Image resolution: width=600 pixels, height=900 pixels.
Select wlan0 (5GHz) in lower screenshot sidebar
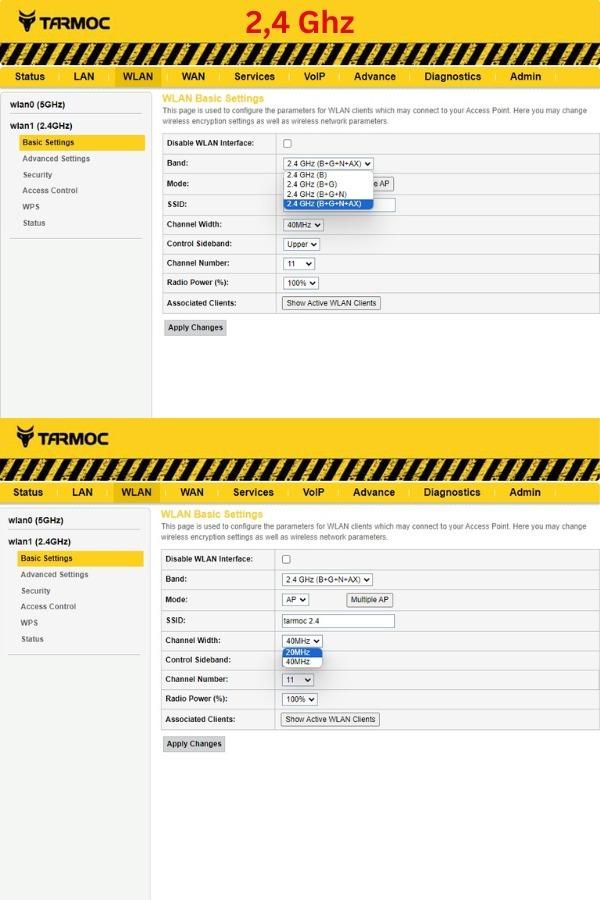tap(36, 521)
